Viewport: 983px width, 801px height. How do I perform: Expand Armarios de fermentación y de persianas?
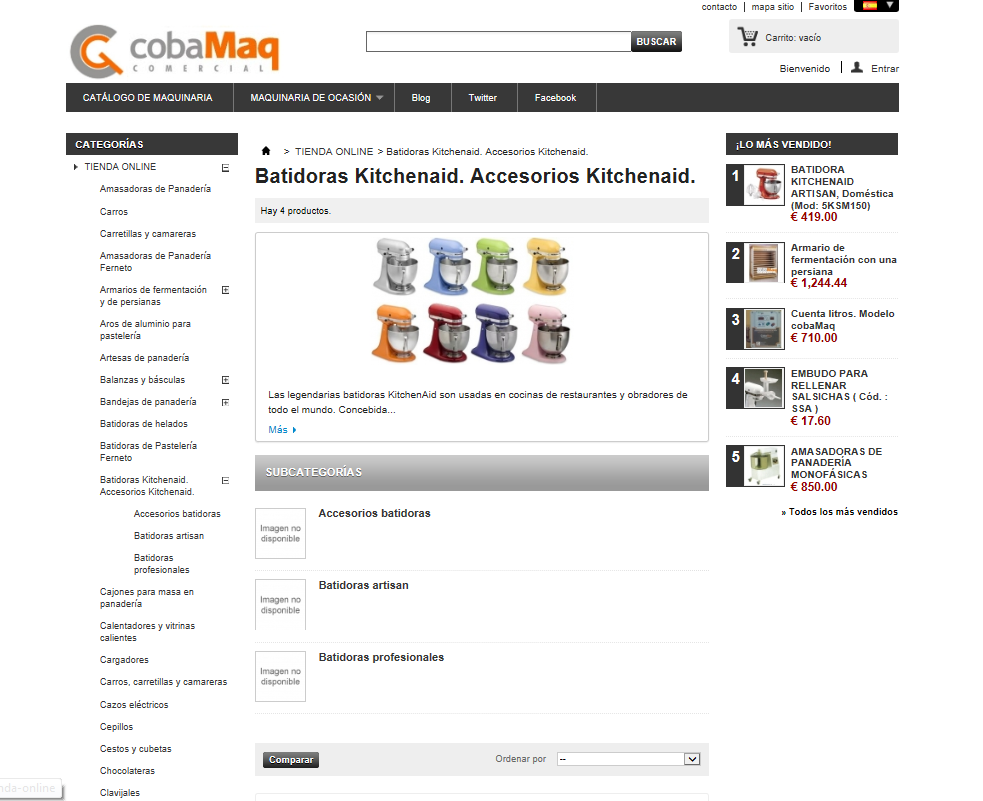pos(226,290)
